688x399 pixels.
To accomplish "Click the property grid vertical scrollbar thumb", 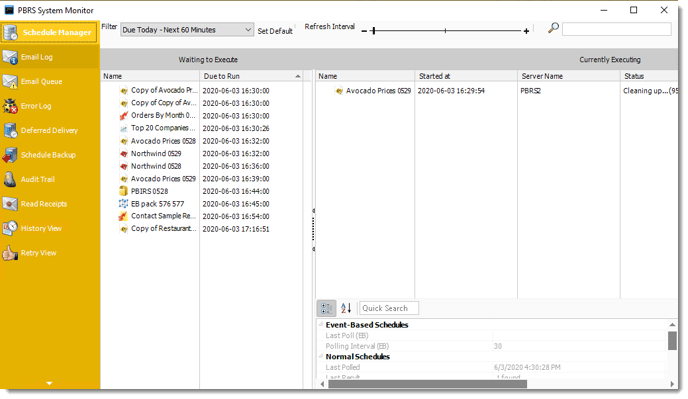I will point(672,341).
